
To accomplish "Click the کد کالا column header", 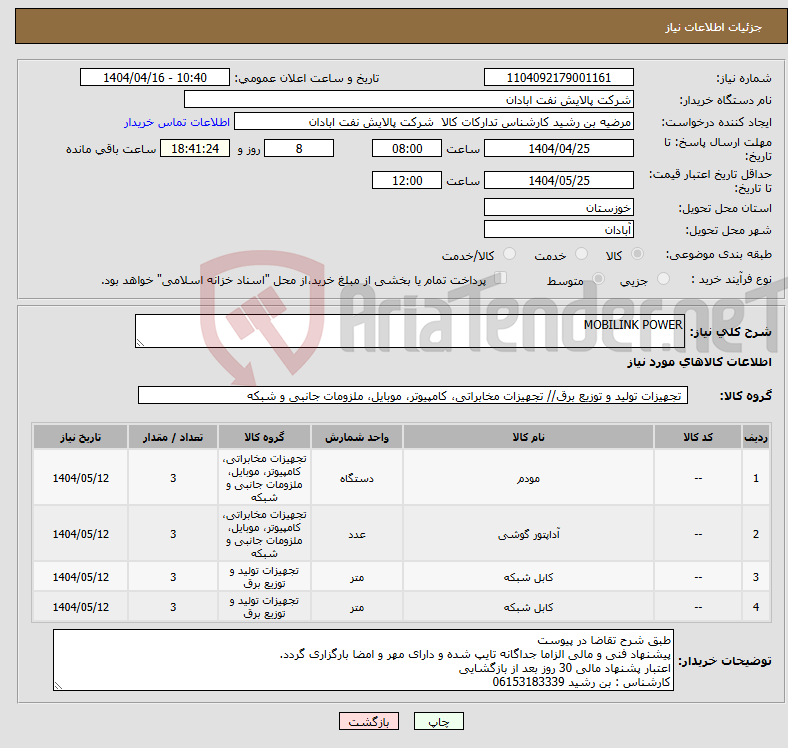I will click(x=698, y=437).
